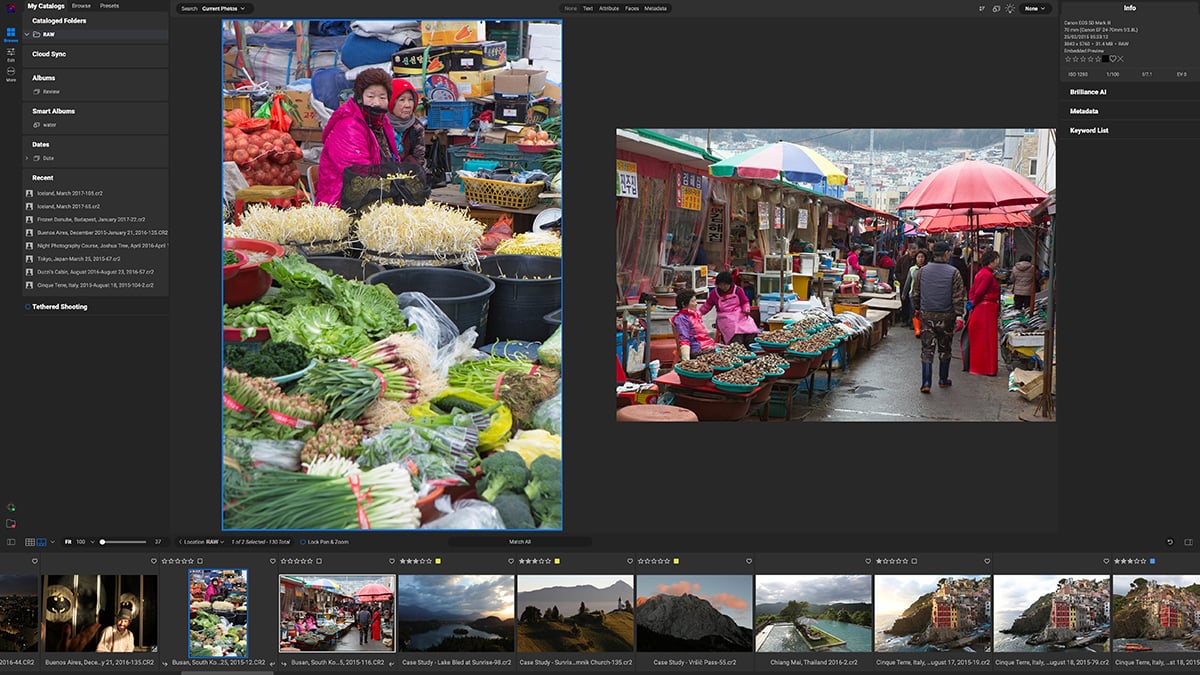Switch to the Presets tab
The height and width of the screenshot is (675, 1200).
tap(109, 6)
